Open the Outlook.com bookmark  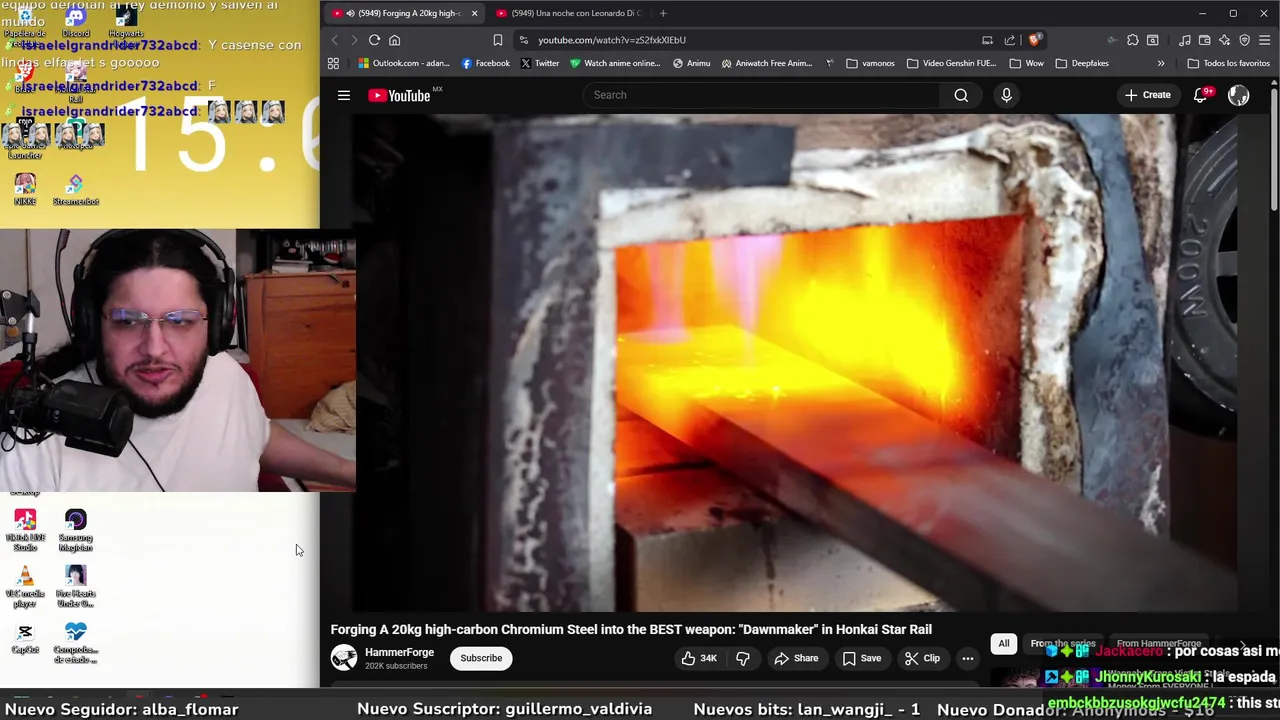404,63
